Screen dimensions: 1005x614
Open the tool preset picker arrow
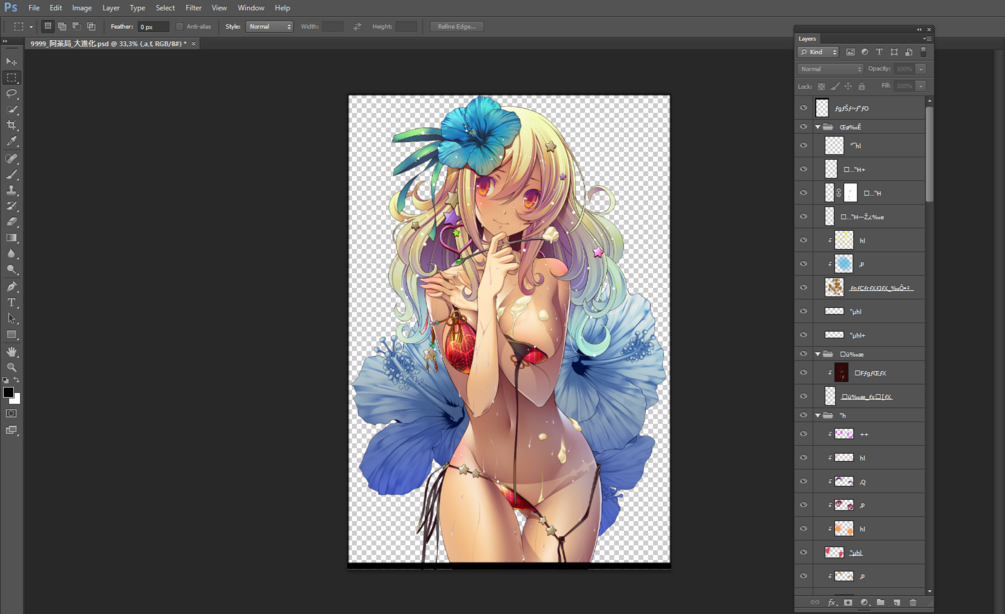(31, 27)
